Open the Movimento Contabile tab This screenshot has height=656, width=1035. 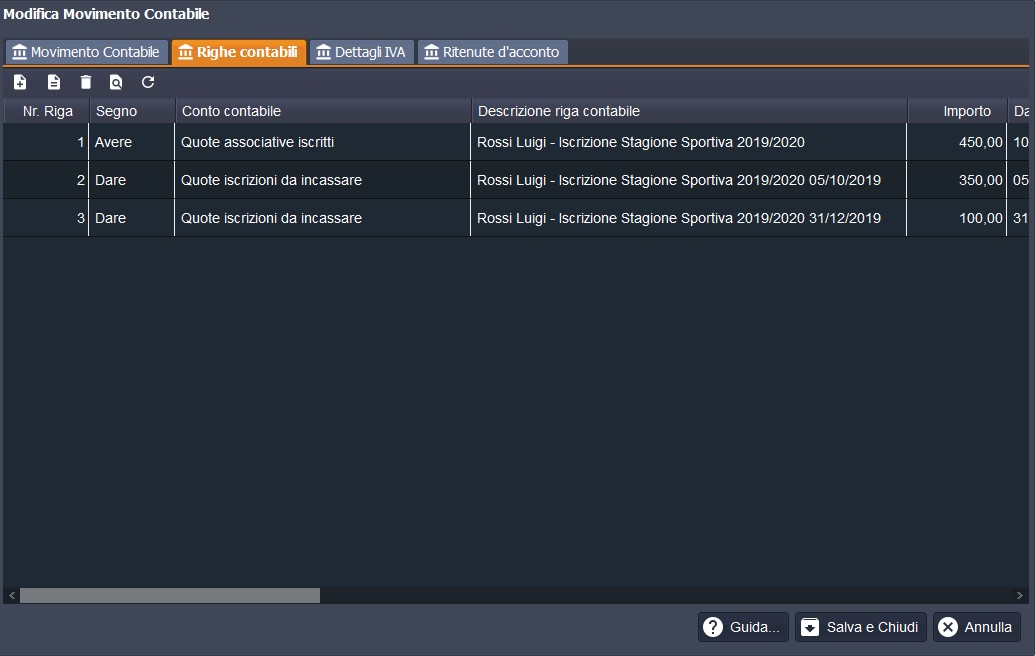[x=86, y=52]
